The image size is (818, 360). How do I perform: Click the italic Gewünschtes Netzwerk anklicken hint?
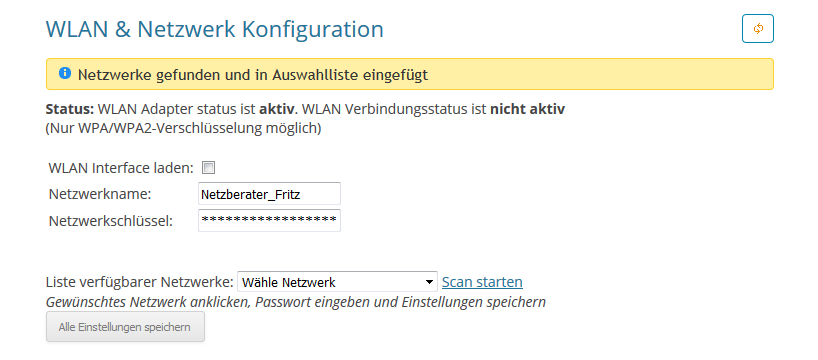pos(296,302)
